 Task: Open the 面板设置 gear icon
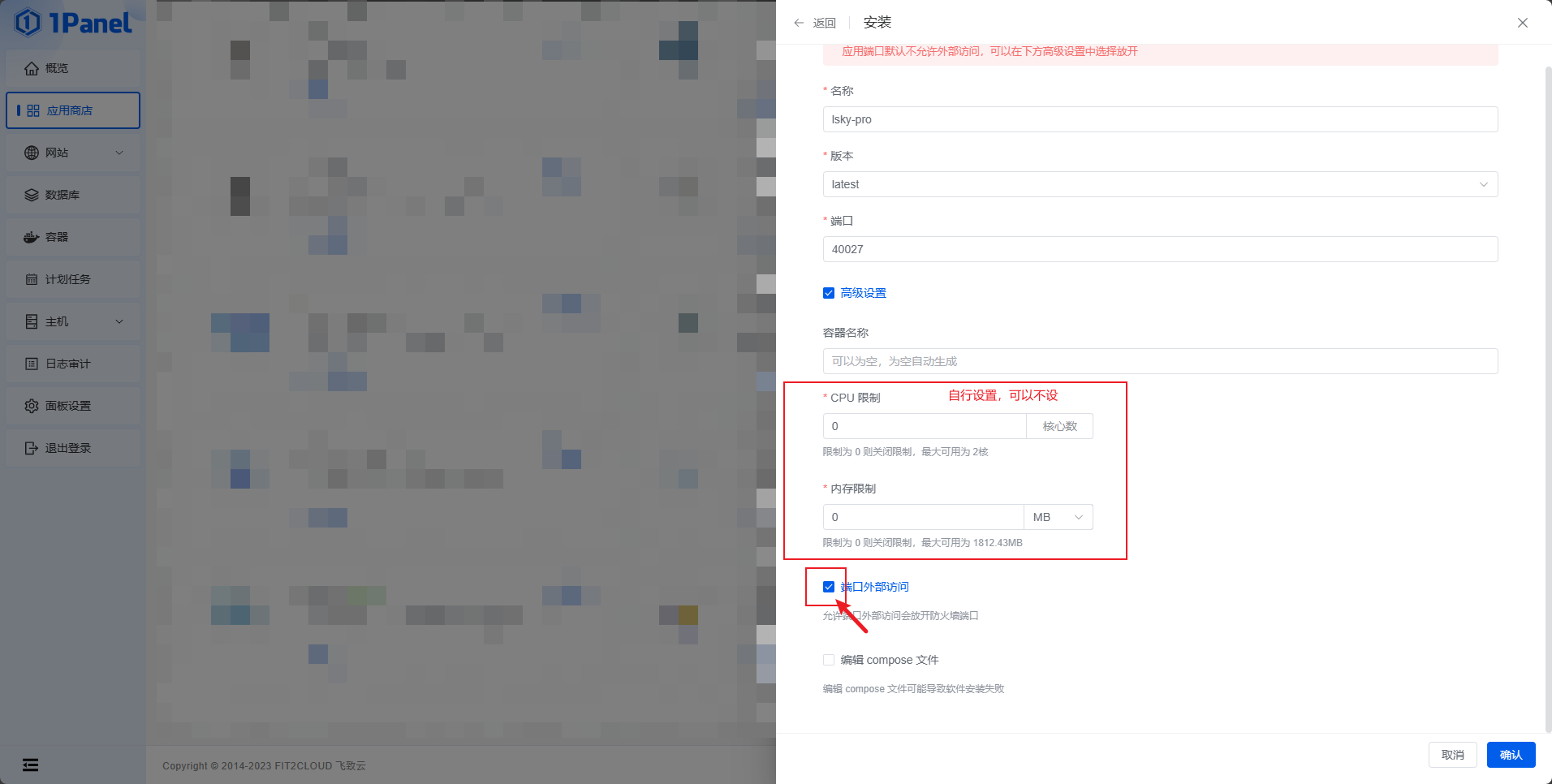tap(32, 406)
